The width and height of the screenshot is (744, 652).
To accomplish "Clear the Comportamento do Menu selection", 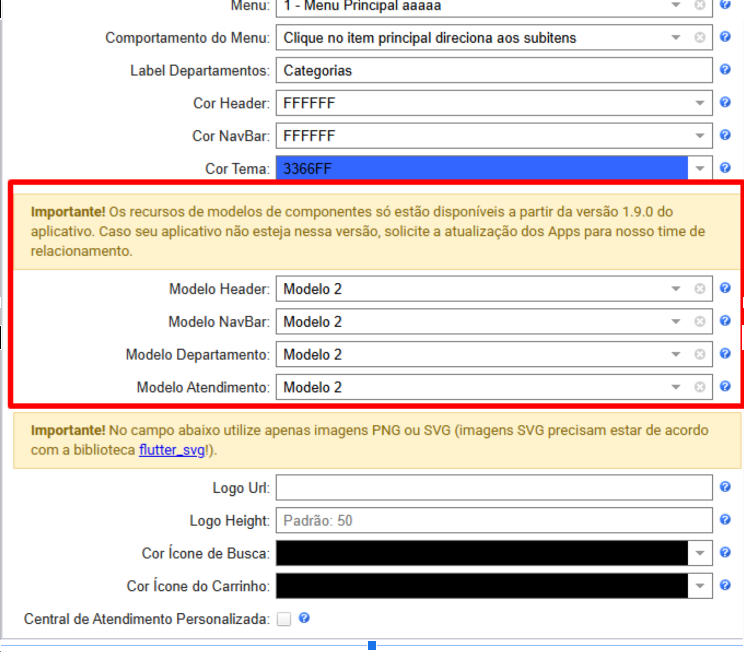I will coord(700,37).
